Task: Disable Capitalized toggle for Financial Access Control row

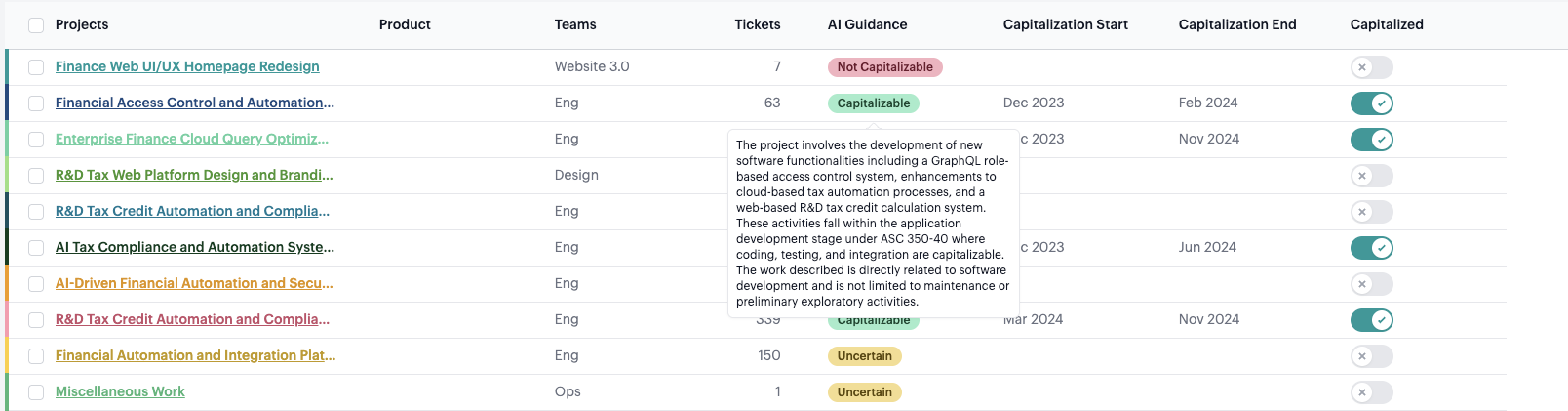Action: (1371, 103)
